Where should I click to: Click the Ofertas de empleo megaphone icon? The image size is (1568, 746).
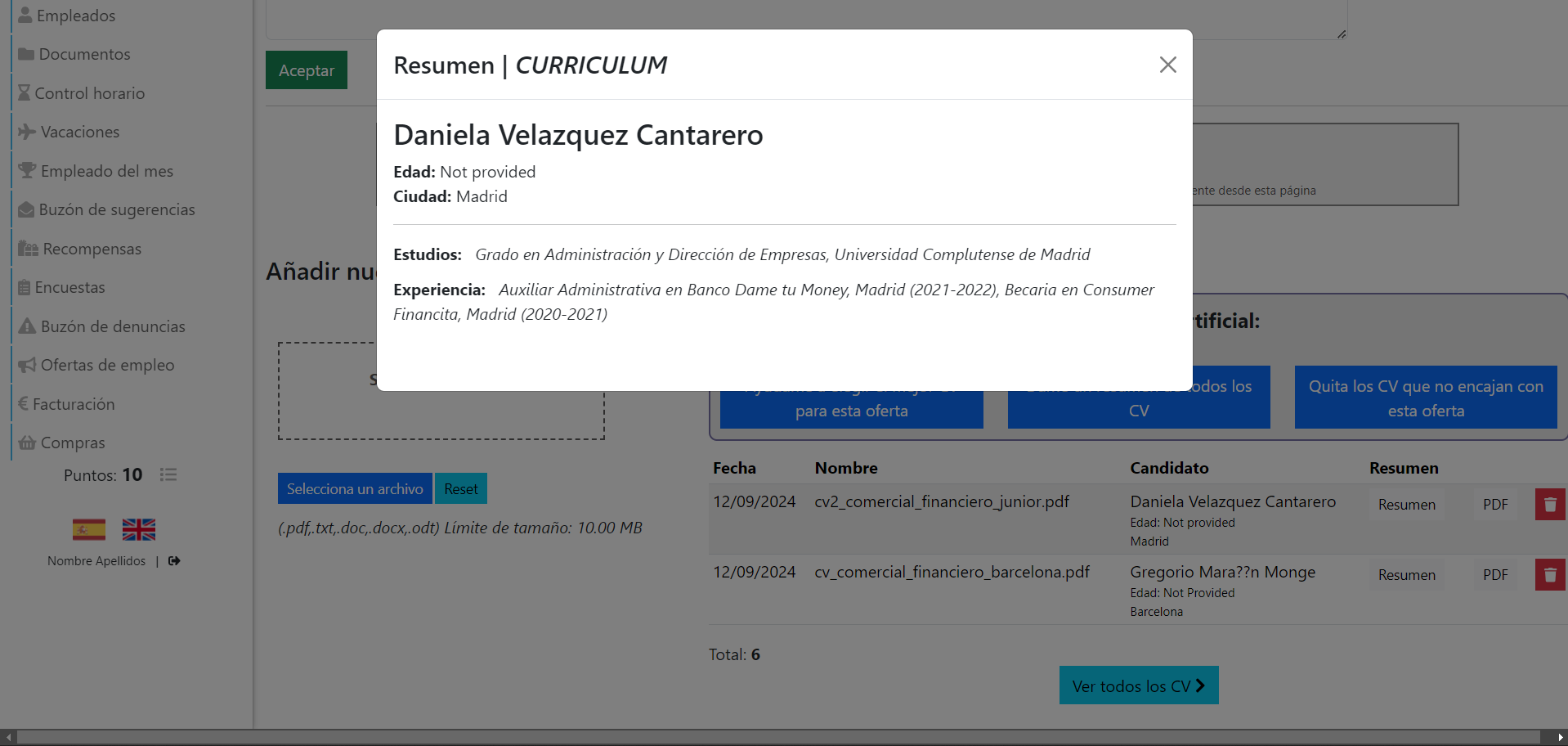[x=27, y=365]
